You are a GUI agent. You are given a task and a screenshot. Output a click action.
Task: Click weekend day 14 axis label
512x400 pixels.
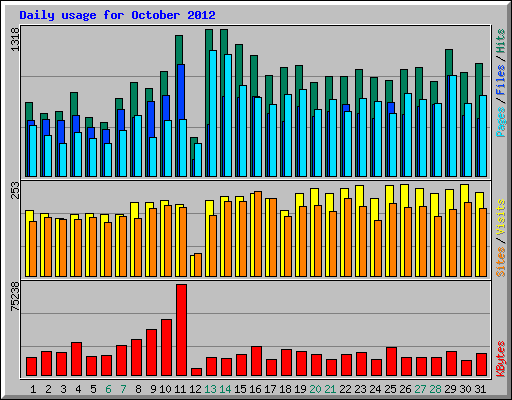[225, 389]
